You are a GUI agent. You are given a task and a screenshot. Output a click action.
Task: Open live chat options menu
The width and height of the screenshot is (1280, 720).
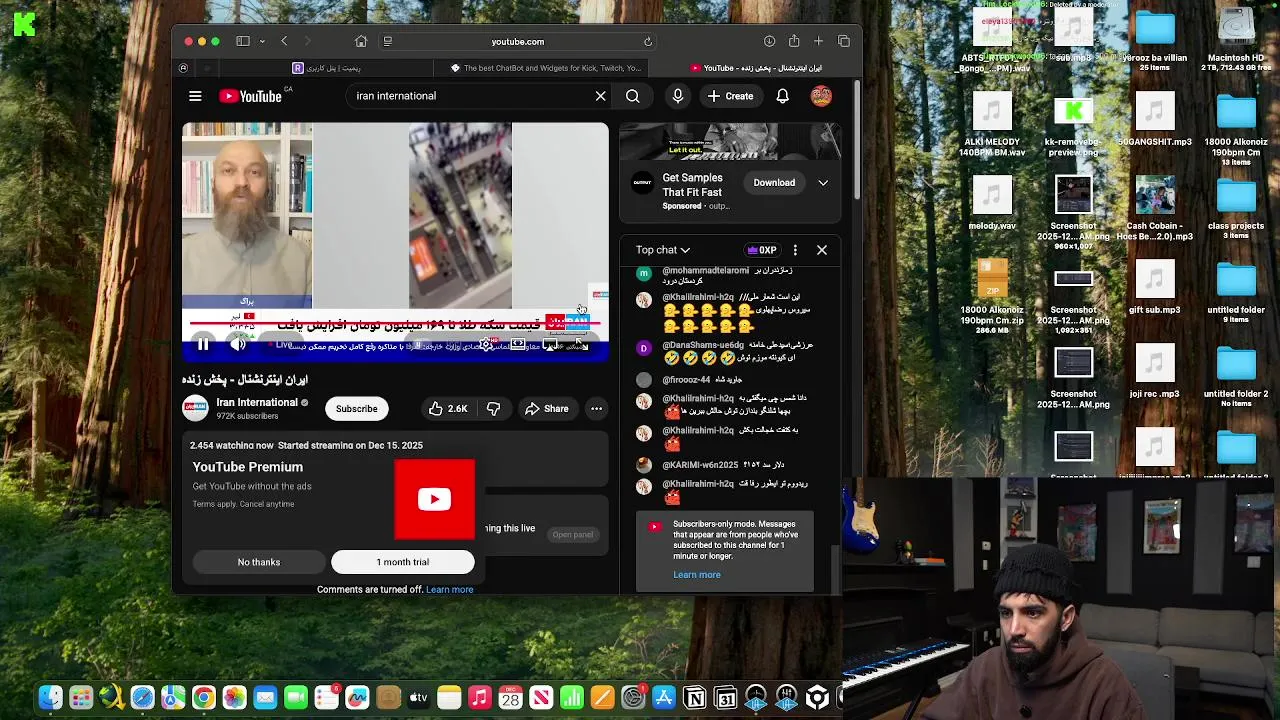pos(795,250)
